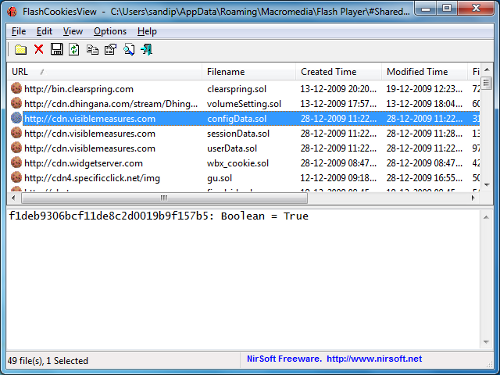Click the list vertical scroll up arrow
Viewport: 500px width, 375px height.
[x=487, y=70]
